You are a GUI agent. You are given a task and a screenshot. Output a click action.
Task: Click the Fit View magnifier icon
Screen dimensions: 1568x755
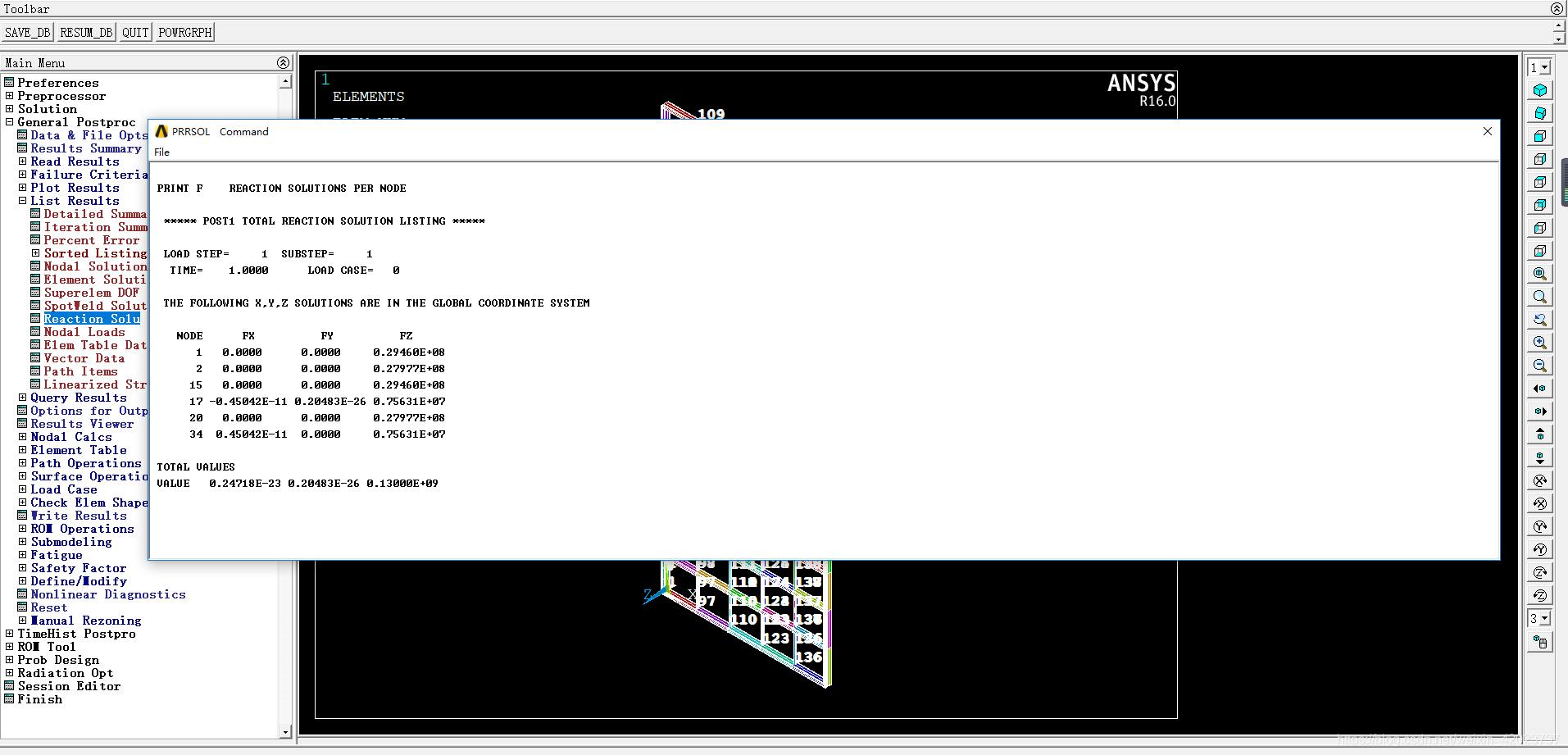click(x=1539, y=274)
